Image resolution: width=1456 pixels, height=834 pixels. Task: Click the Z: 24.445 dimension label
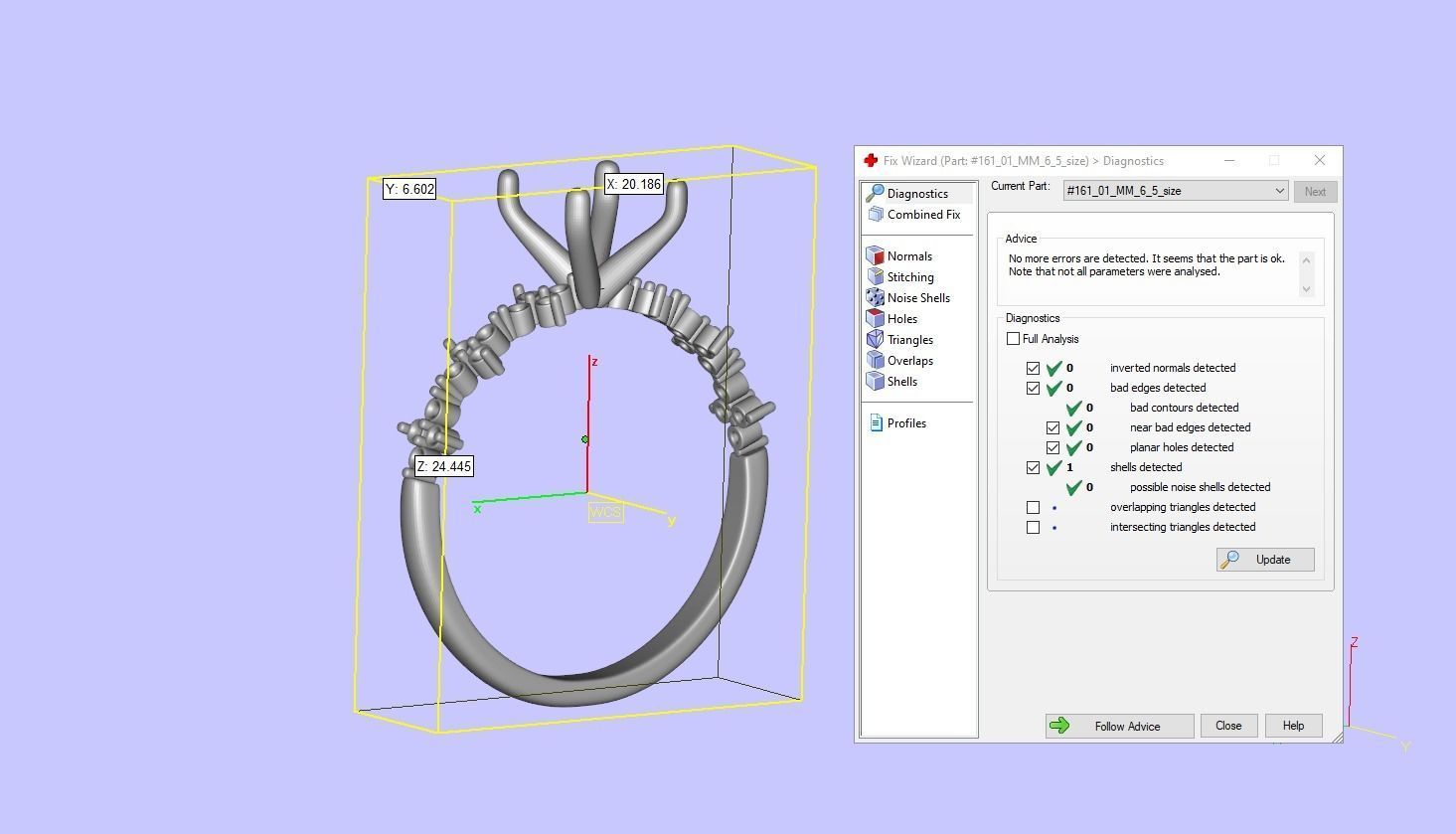(444, 466)
